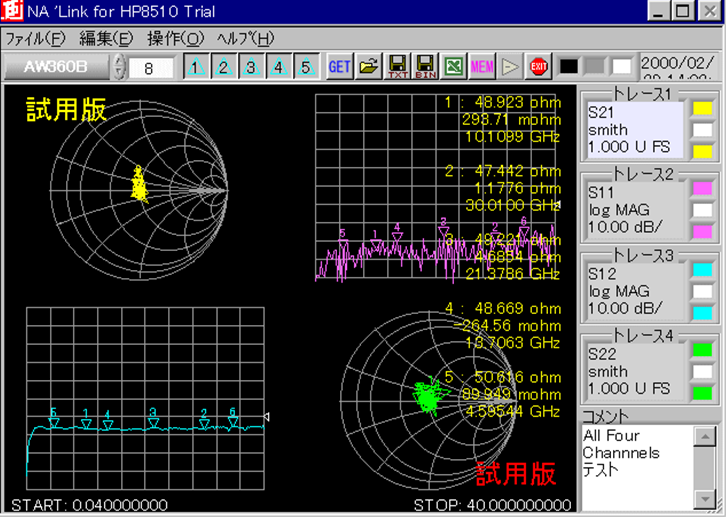Open a file with the folder icon
The width and height of the screenshot is (726, 517).
pyautogui.click(x=369, y=67)
